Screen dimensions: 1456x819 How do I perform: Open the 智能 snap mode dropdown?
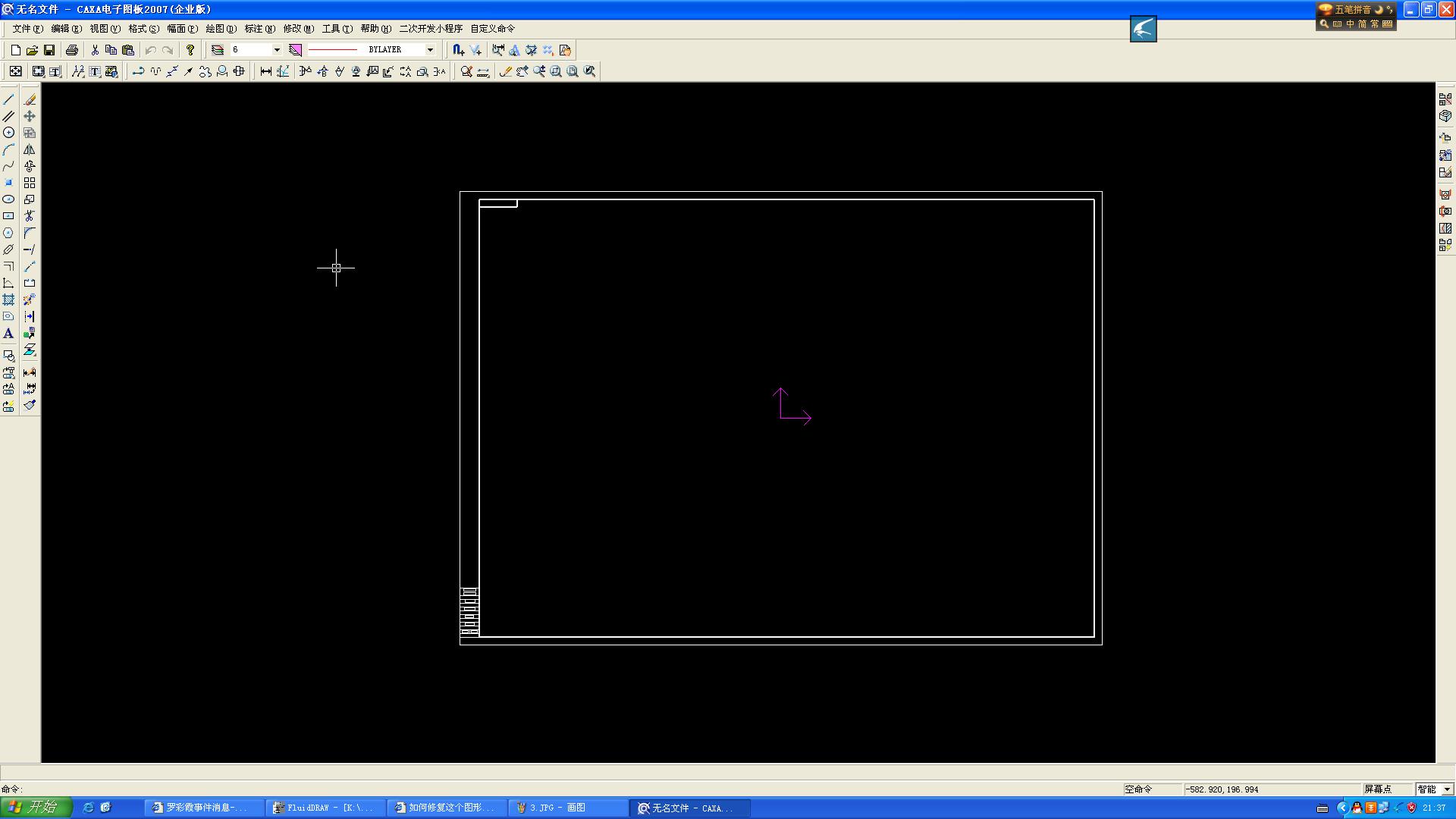pos(1447,789)
